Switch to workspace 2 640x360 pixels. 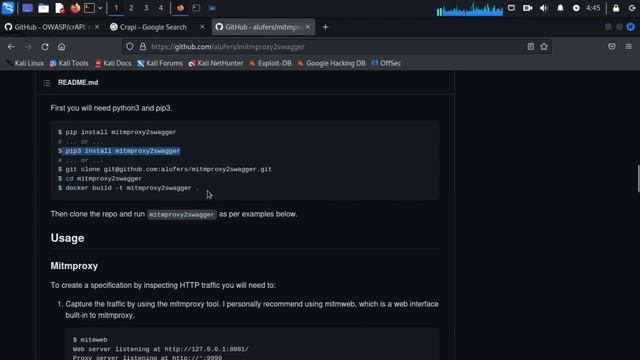pyautogui.click(x=131, y=8)
